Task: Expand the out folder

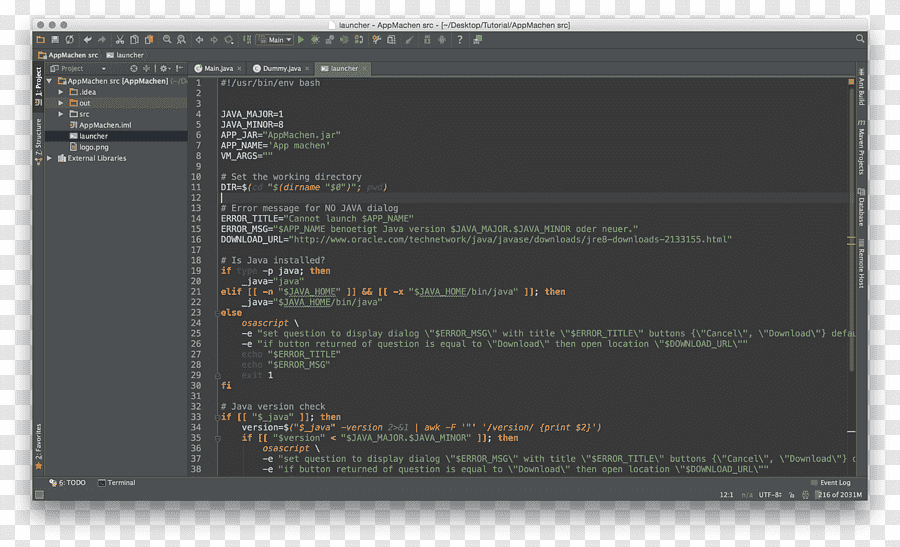Action: click(61, 103)
